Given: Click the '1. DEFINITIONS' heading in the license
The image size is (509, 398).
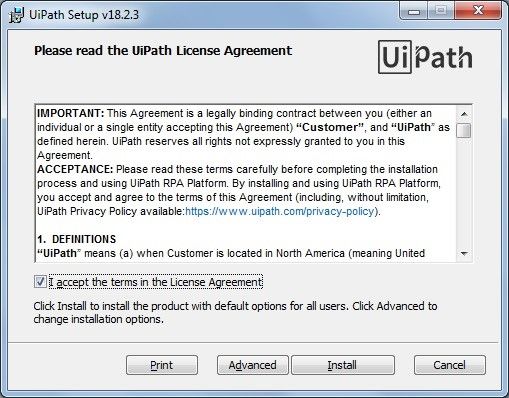Looking at the screenshot, I should coord(77,239).
